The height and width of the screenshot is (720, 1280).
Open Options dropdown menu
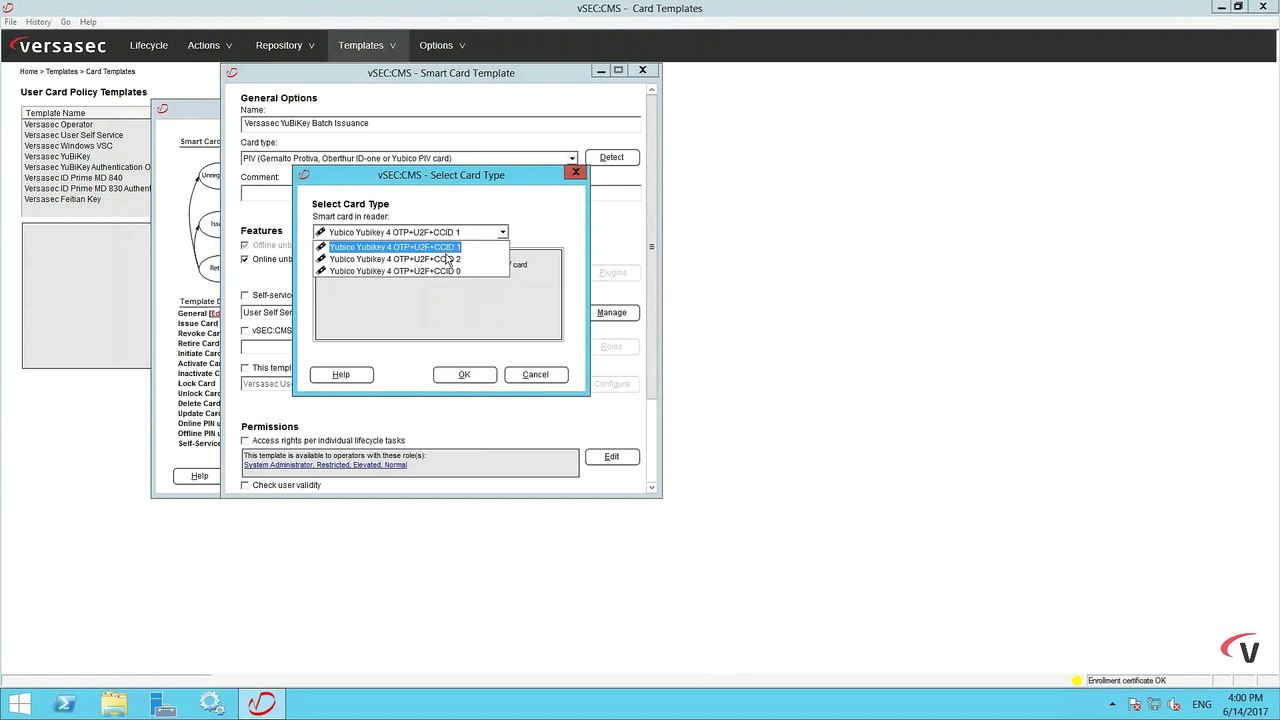[442, 45]
